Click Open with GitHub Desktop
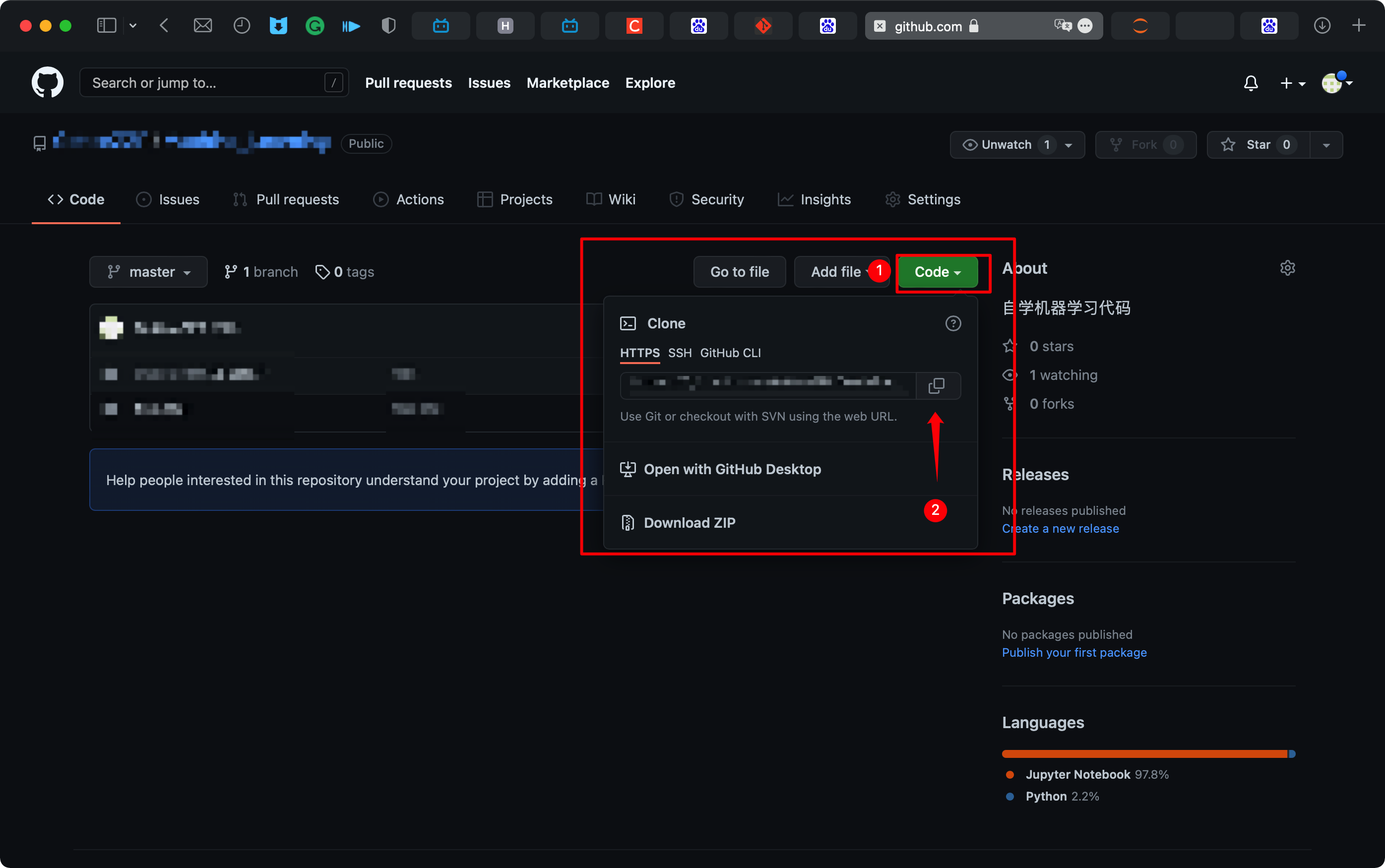1385x868 pixels. (790, 469)
